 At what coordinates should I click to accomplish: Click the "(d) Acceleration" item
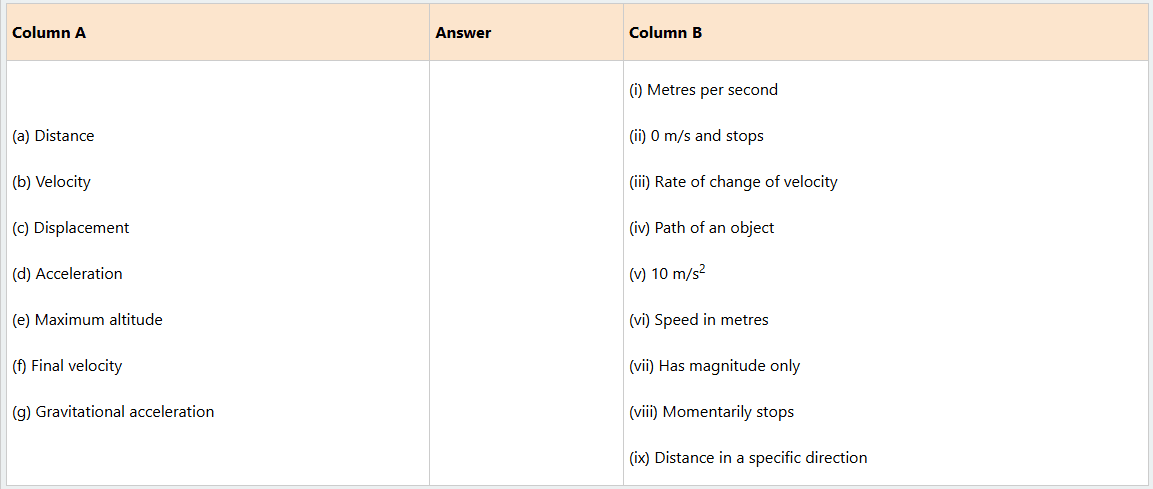67,274
